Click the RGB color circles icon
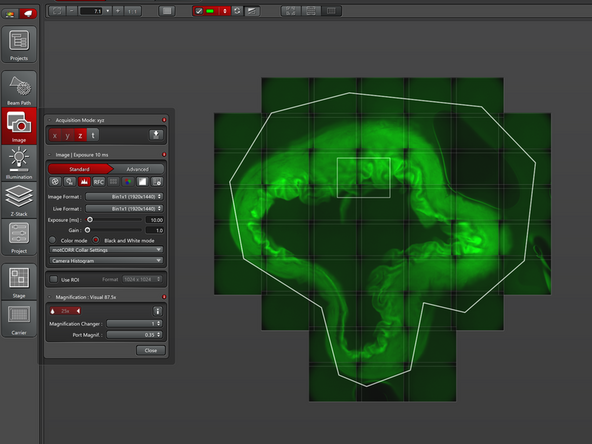592x444 pixels. pos(128,182)
